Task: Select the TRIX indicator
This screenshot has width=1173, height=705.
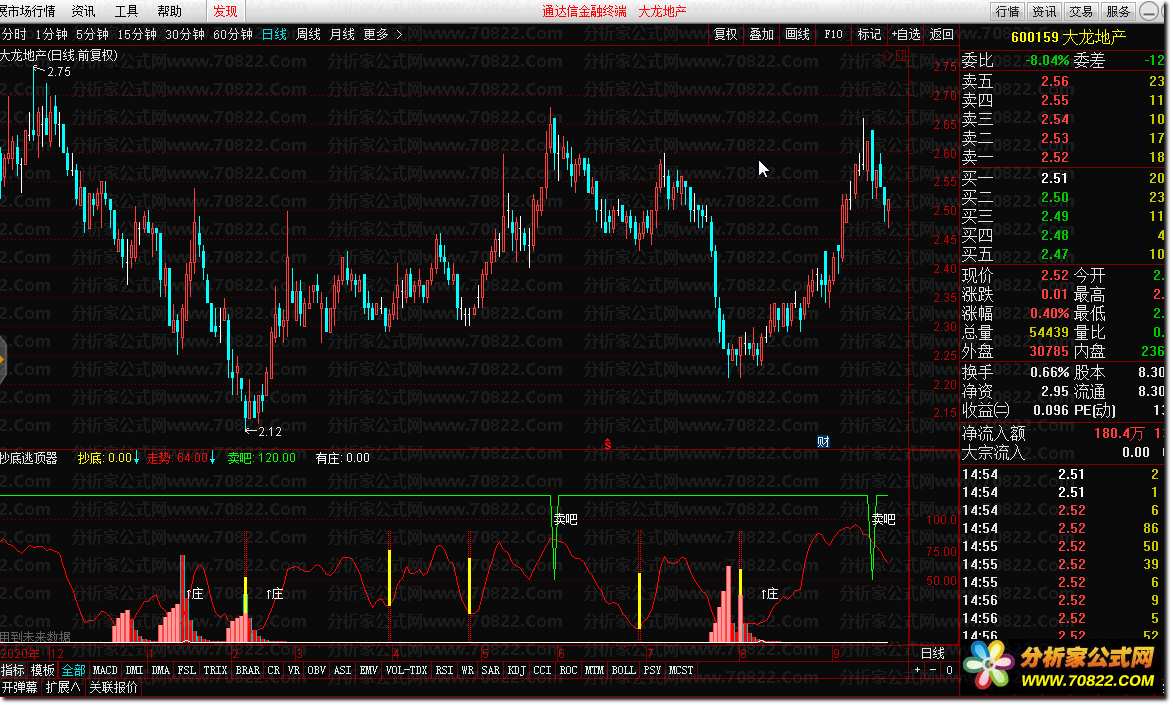Action: click(x=215, y=671)
